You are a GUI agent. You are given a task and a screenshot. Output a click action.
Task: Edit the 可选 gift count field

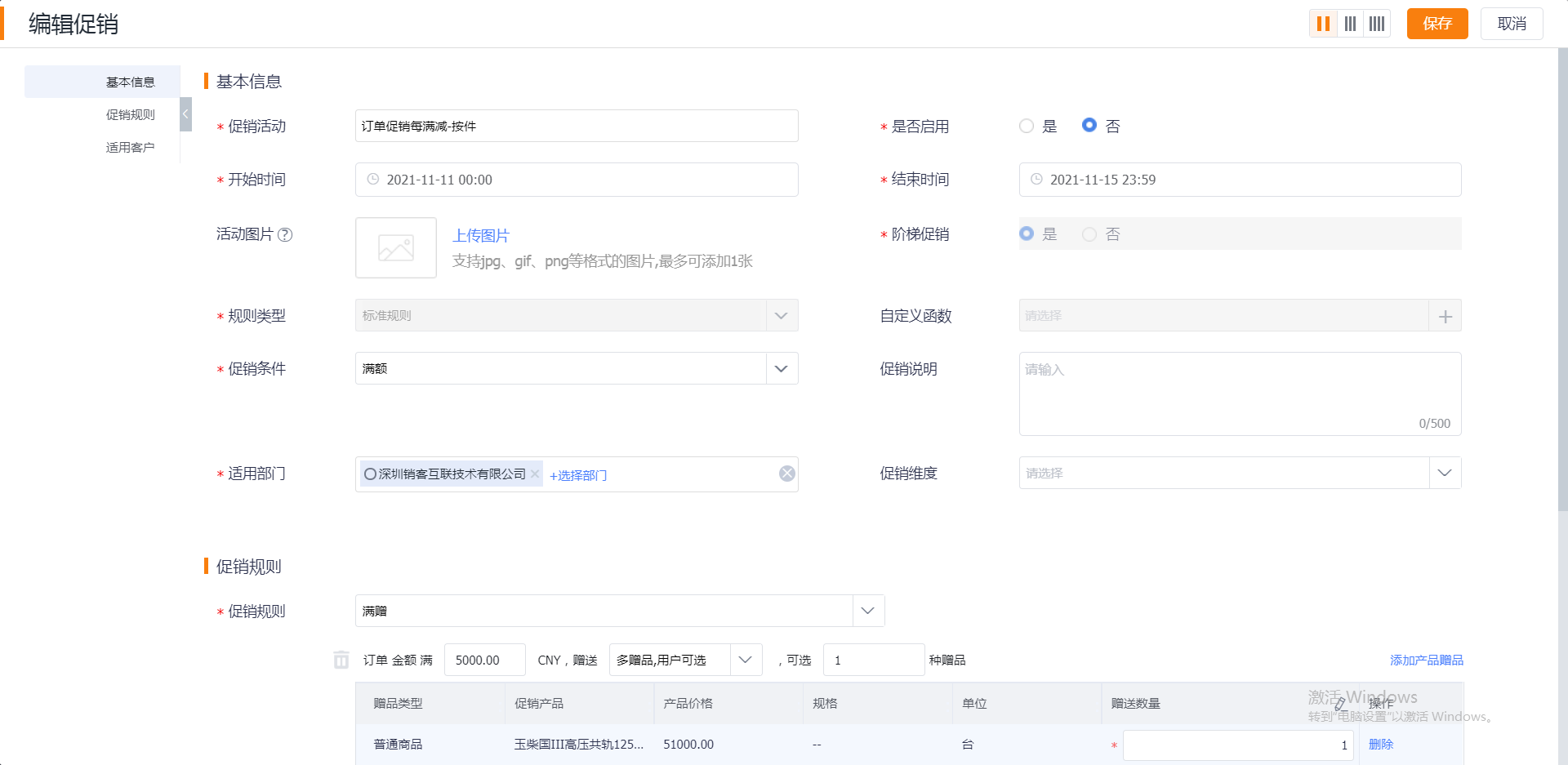pos(874,660)
